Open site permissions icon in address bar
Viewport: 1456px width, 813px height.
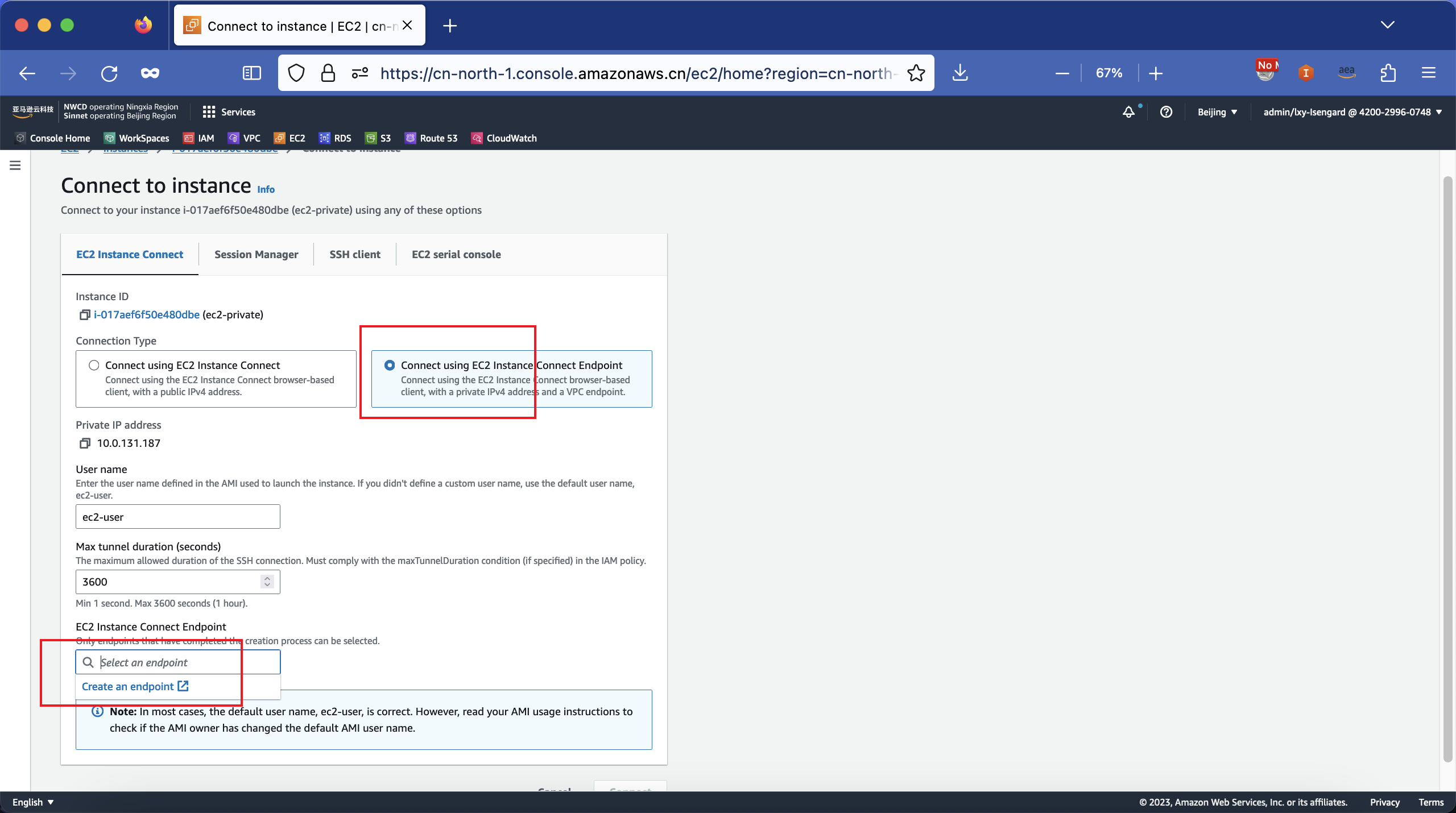(x=360, y=73)
